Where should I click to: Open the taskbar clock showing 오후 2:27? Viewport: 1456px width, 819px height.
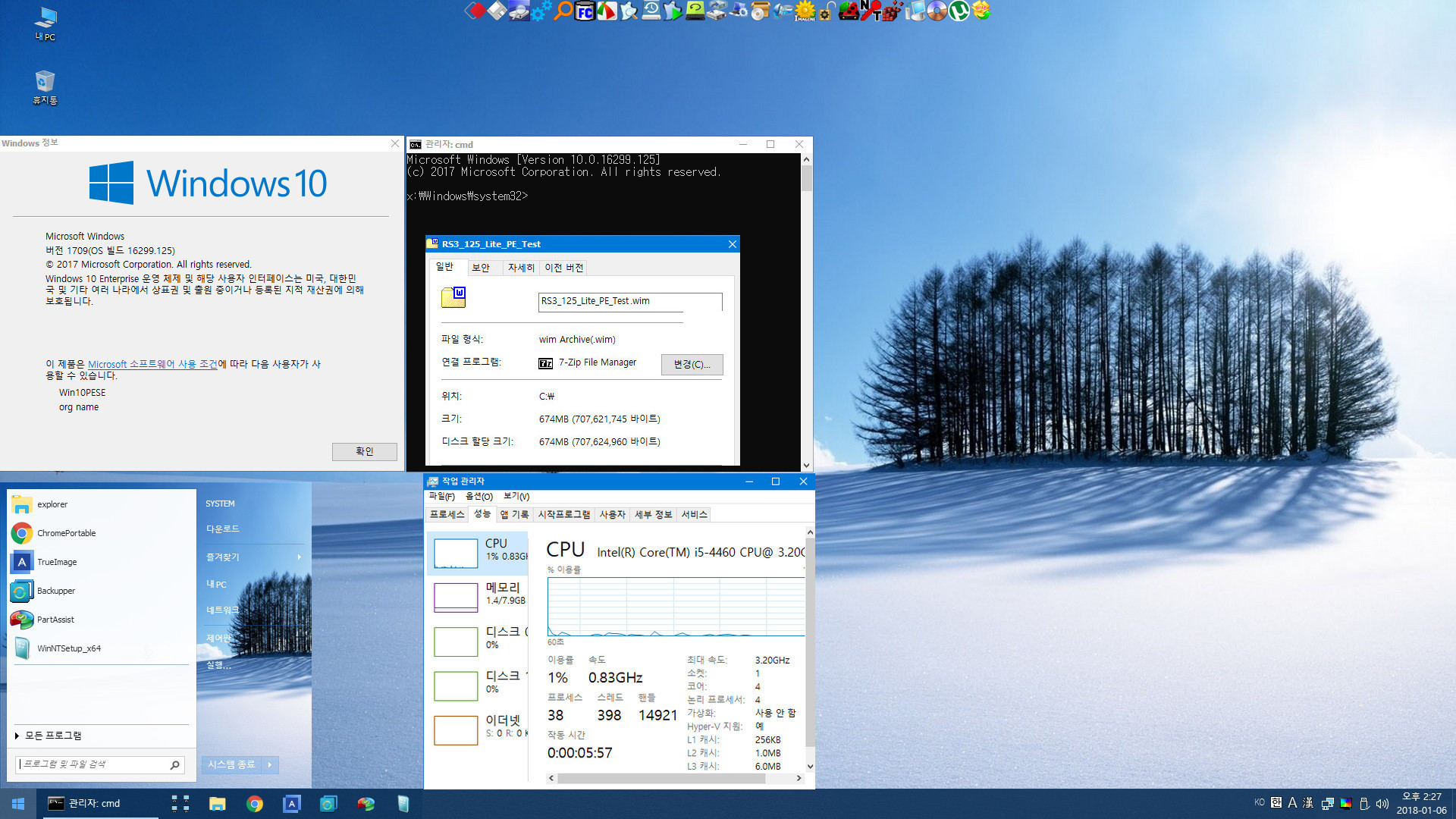1422,804
